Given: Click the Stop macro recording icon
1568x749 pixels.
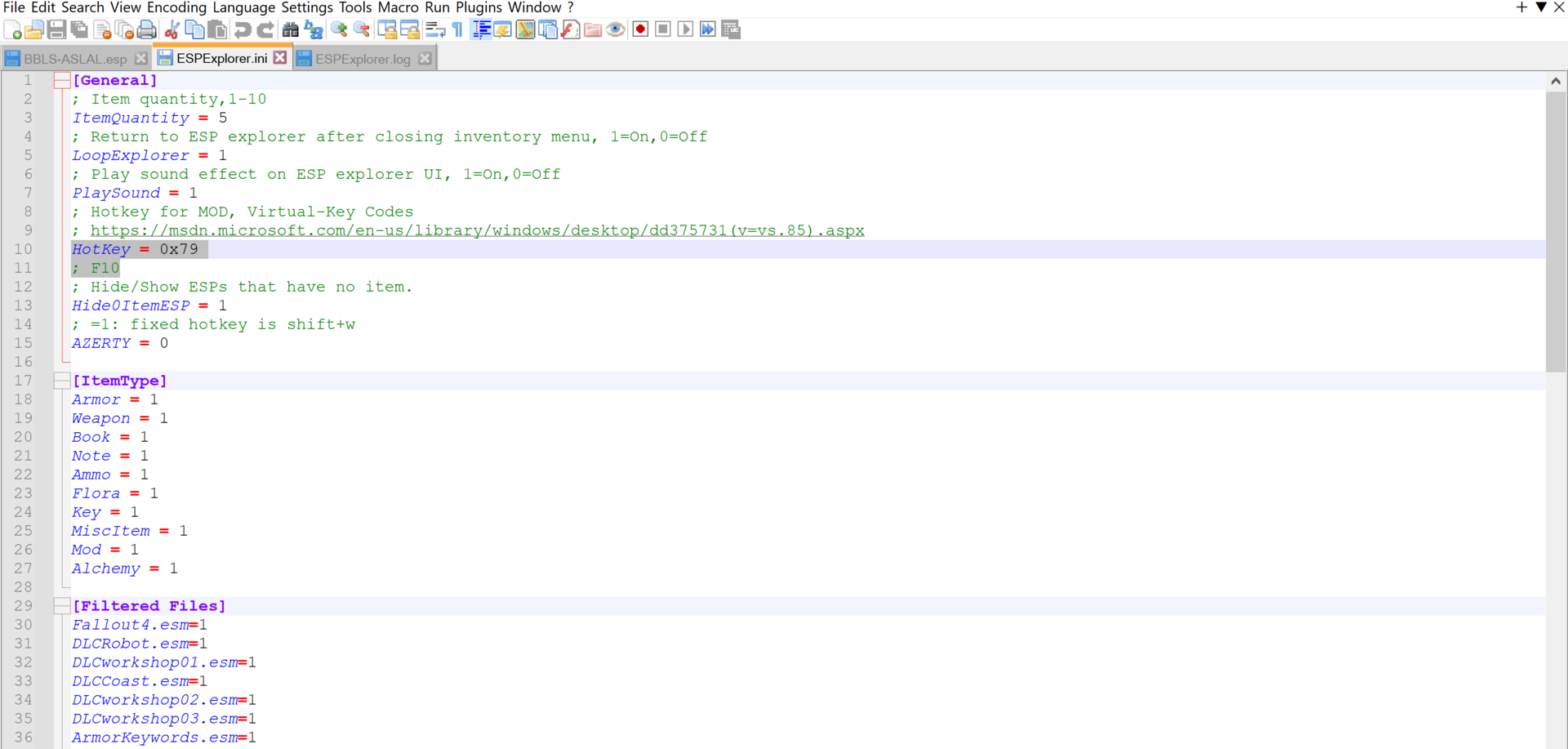Looking at the screenshot, I should (x=663, y=30).
